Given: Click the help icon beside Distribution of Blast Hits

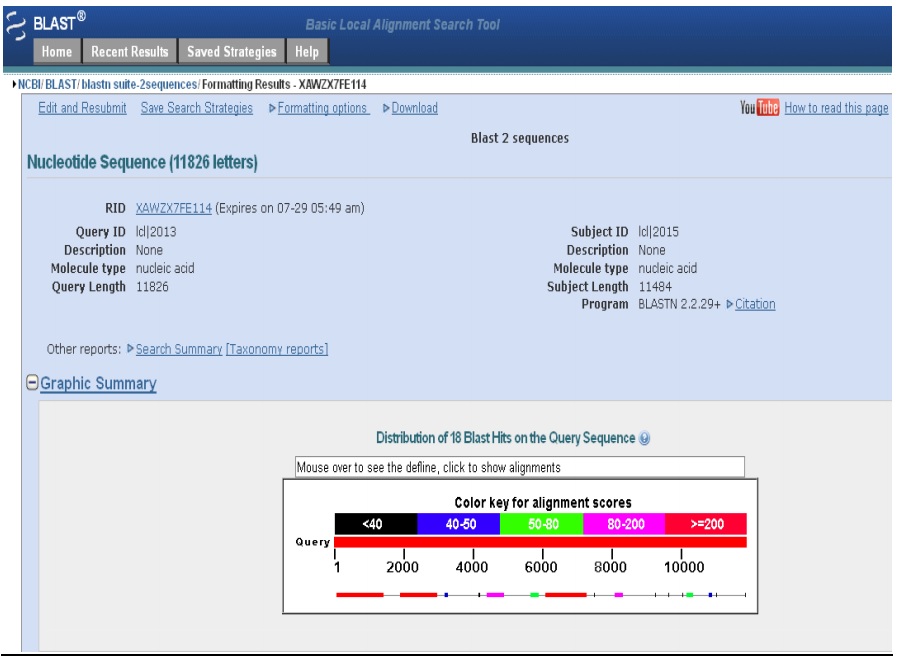Looking at the screenshot, I should click(645, 438).
